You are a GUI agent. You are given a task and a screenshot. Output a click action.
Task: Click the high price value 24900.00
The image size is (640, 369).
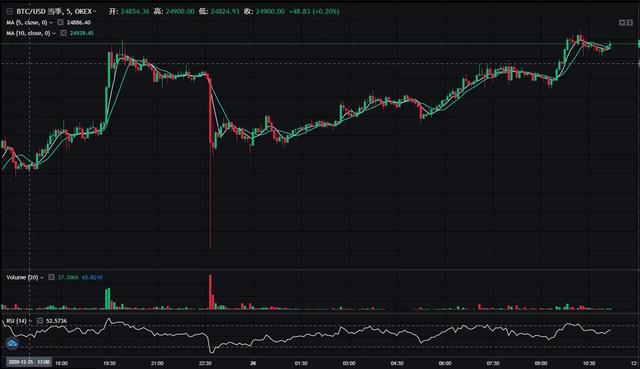[x=180, y=11]
